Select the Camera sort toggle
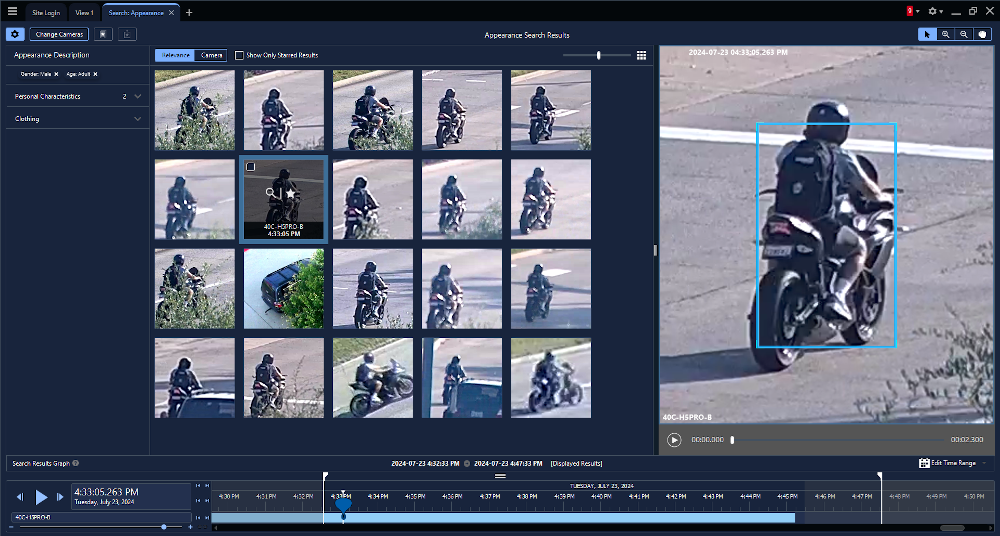The height and width of the screenshot is (536, 1000). coord(211,55)
